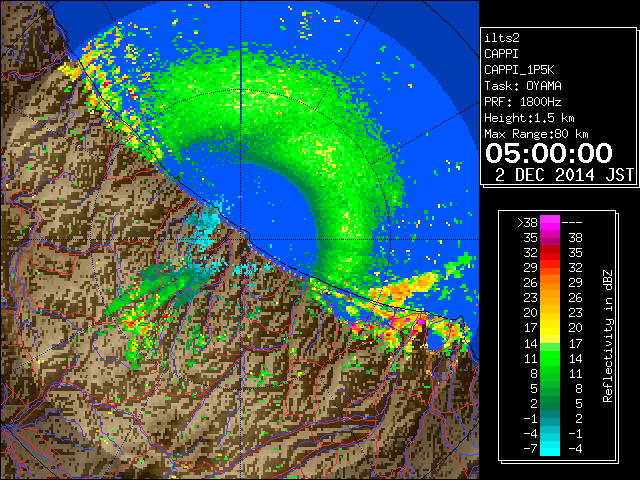Screen dimensions: 640x480
Task: Click the 'CAPPI' line in info box
Action: tap(501, 54)
